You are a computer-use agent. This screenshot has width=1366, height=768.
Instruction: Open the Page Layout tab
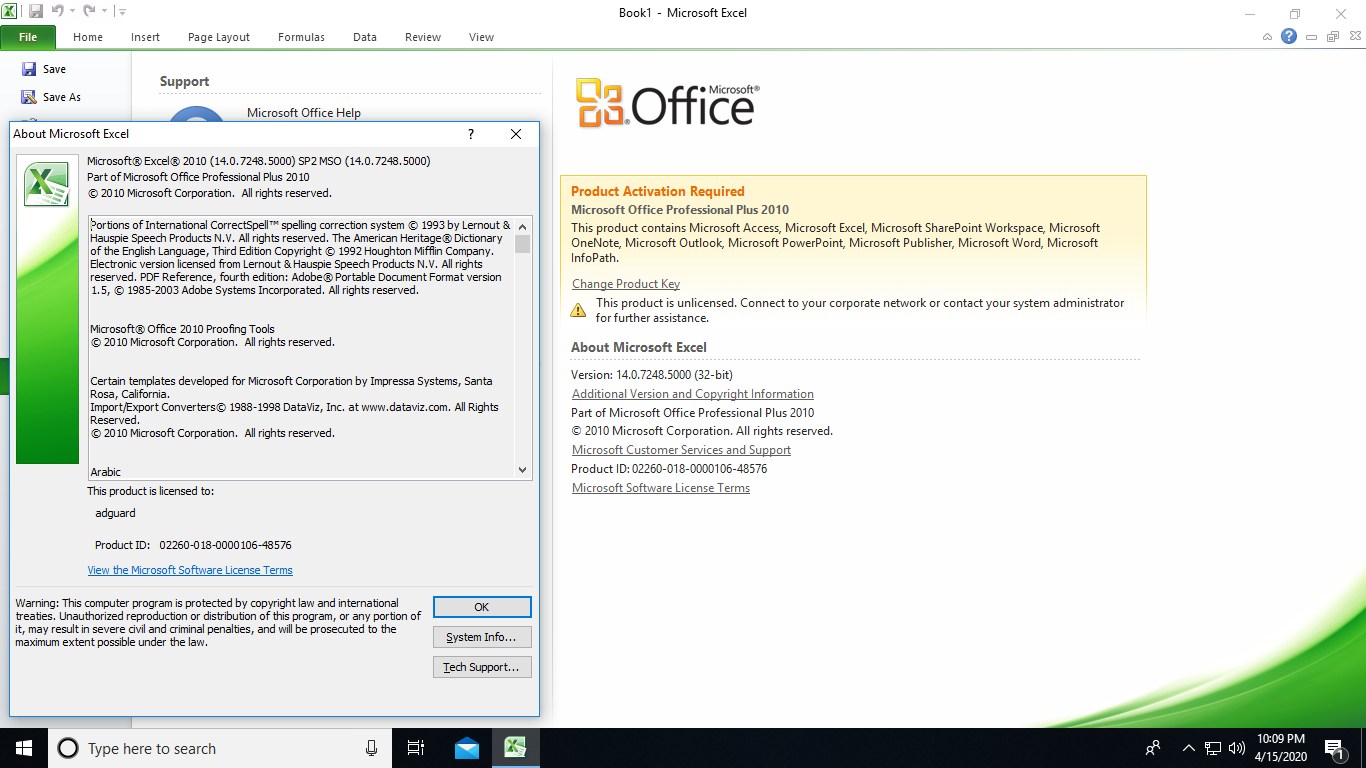coord(219,37)
